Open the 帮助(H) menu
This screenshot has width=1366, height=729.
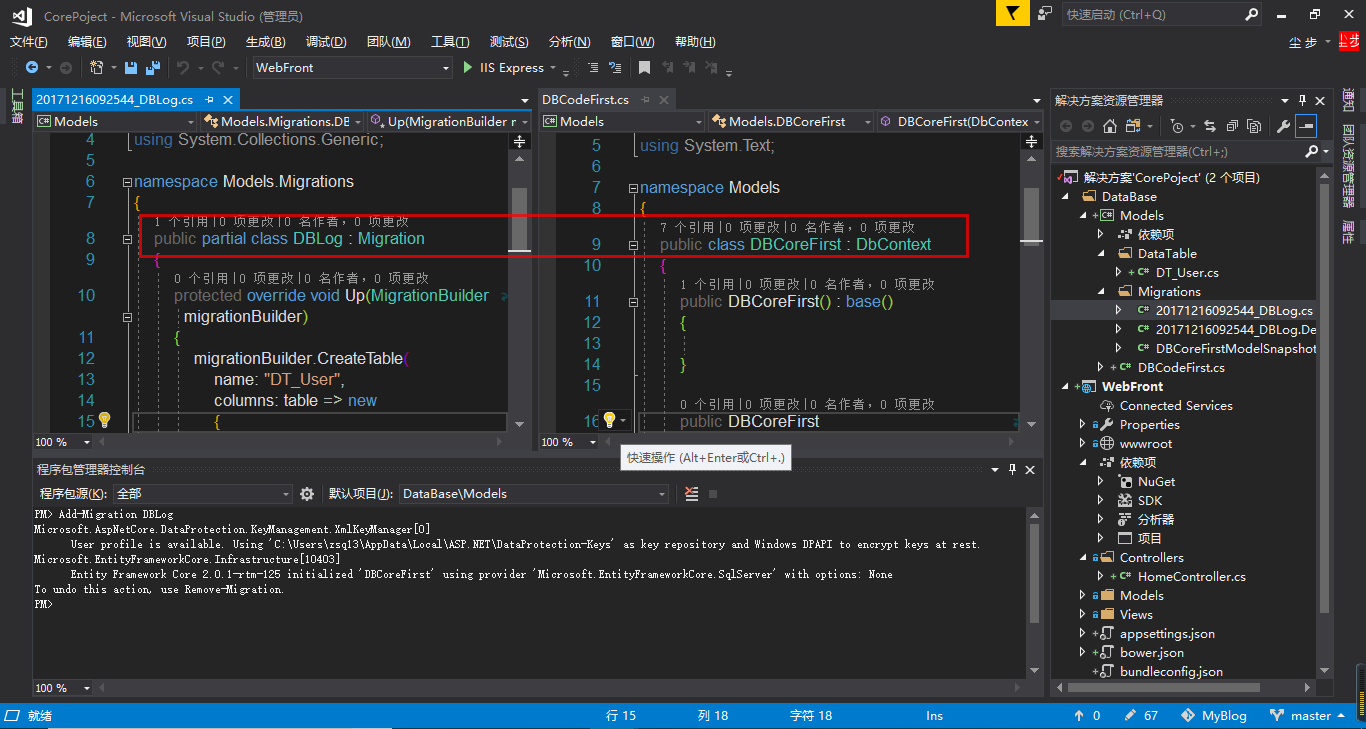(x=695, y=42)
